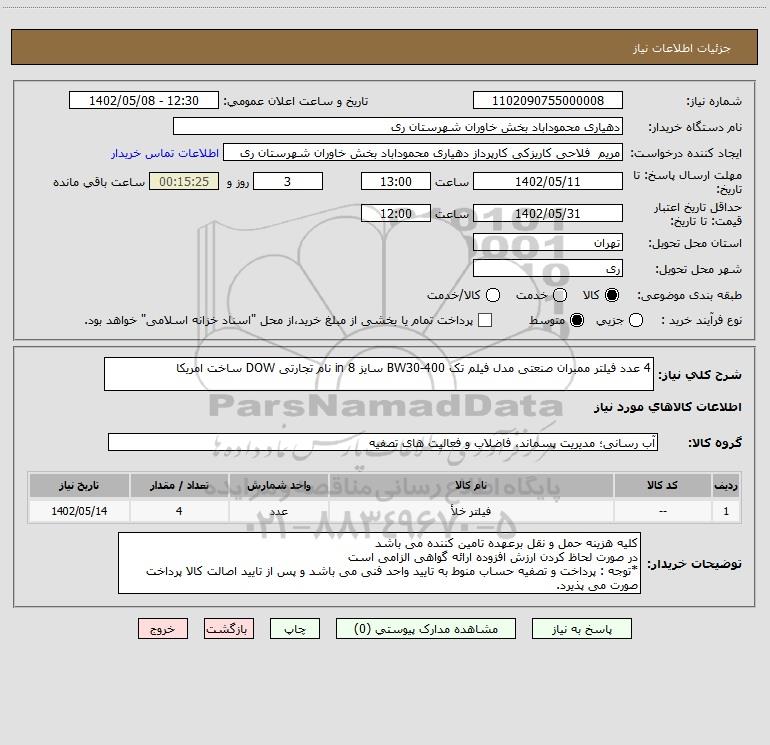Click the اطلاعات کالاهای مورد نیاز section heading

[x=668, y=407]
